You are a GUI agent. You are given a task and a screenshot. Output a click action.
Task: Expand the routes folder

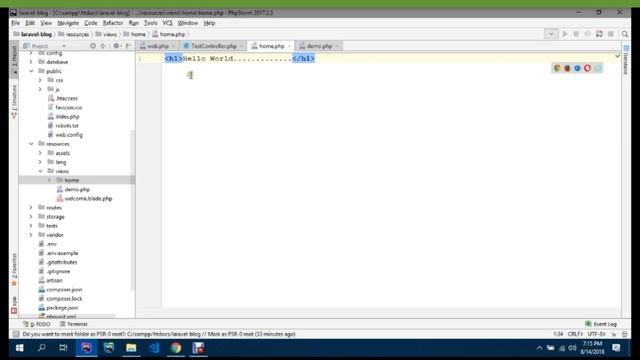pos(31,207)
